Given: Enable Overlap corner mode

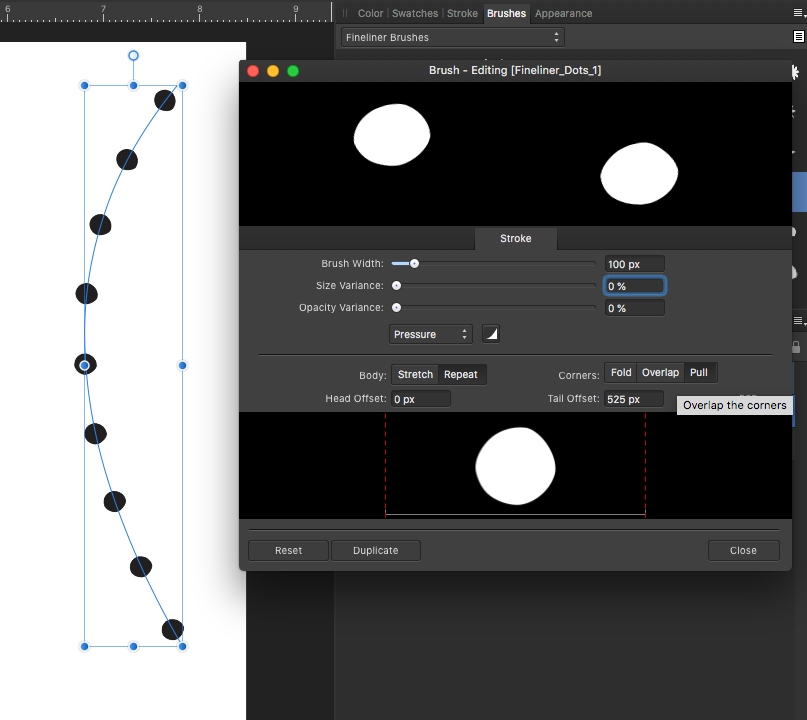Looking at the screenshot, I should point(660,371).
